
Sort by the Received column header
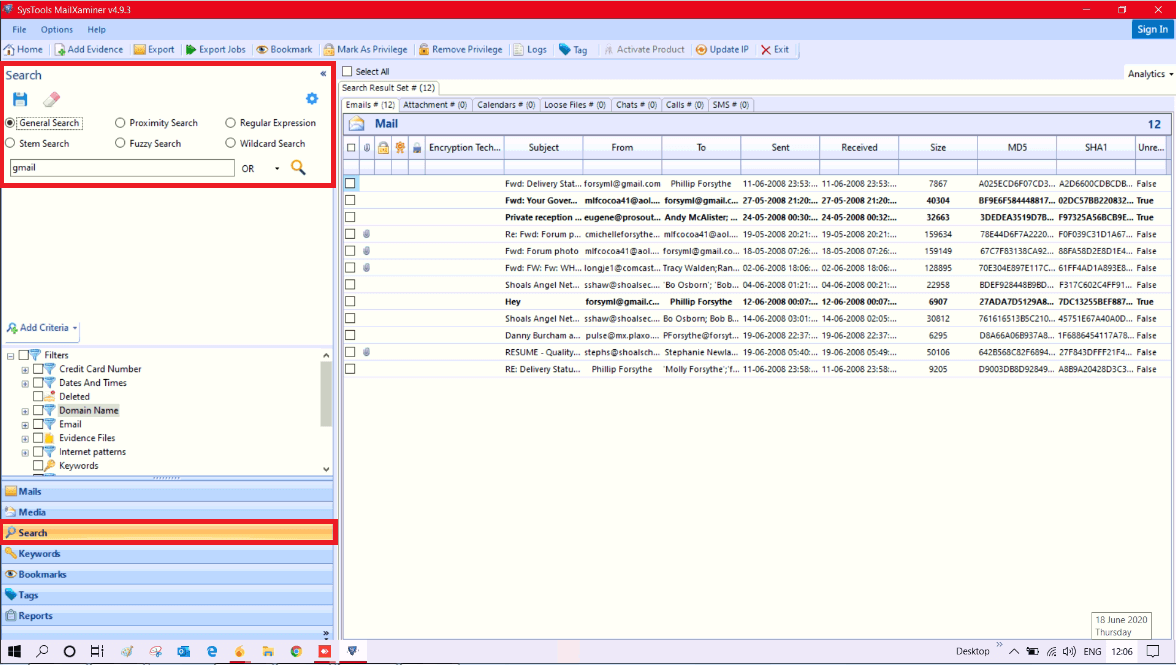point(860,148)
